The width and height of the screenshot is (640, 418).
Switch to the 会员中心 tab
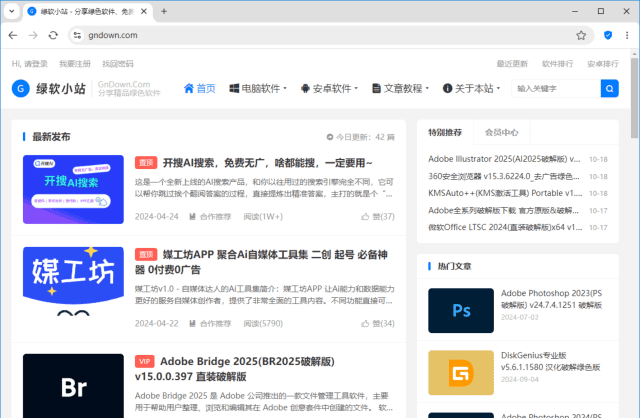[502, 132]
